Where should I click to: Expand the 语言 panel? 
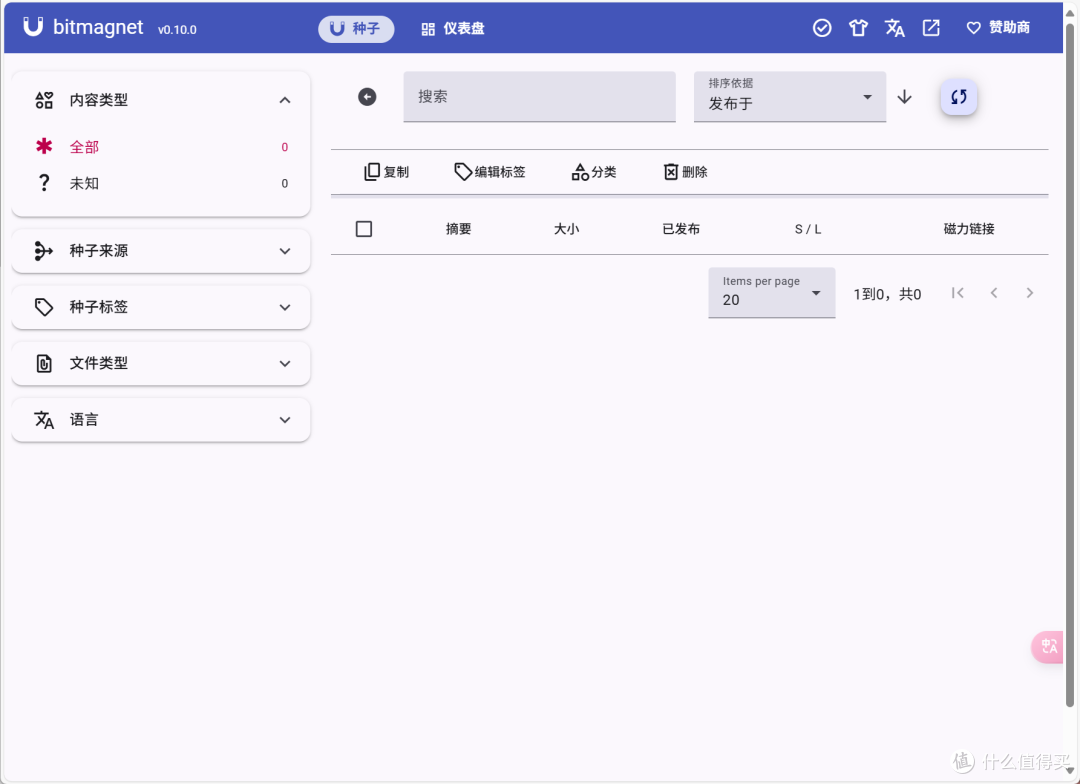(x=160, y=420)
